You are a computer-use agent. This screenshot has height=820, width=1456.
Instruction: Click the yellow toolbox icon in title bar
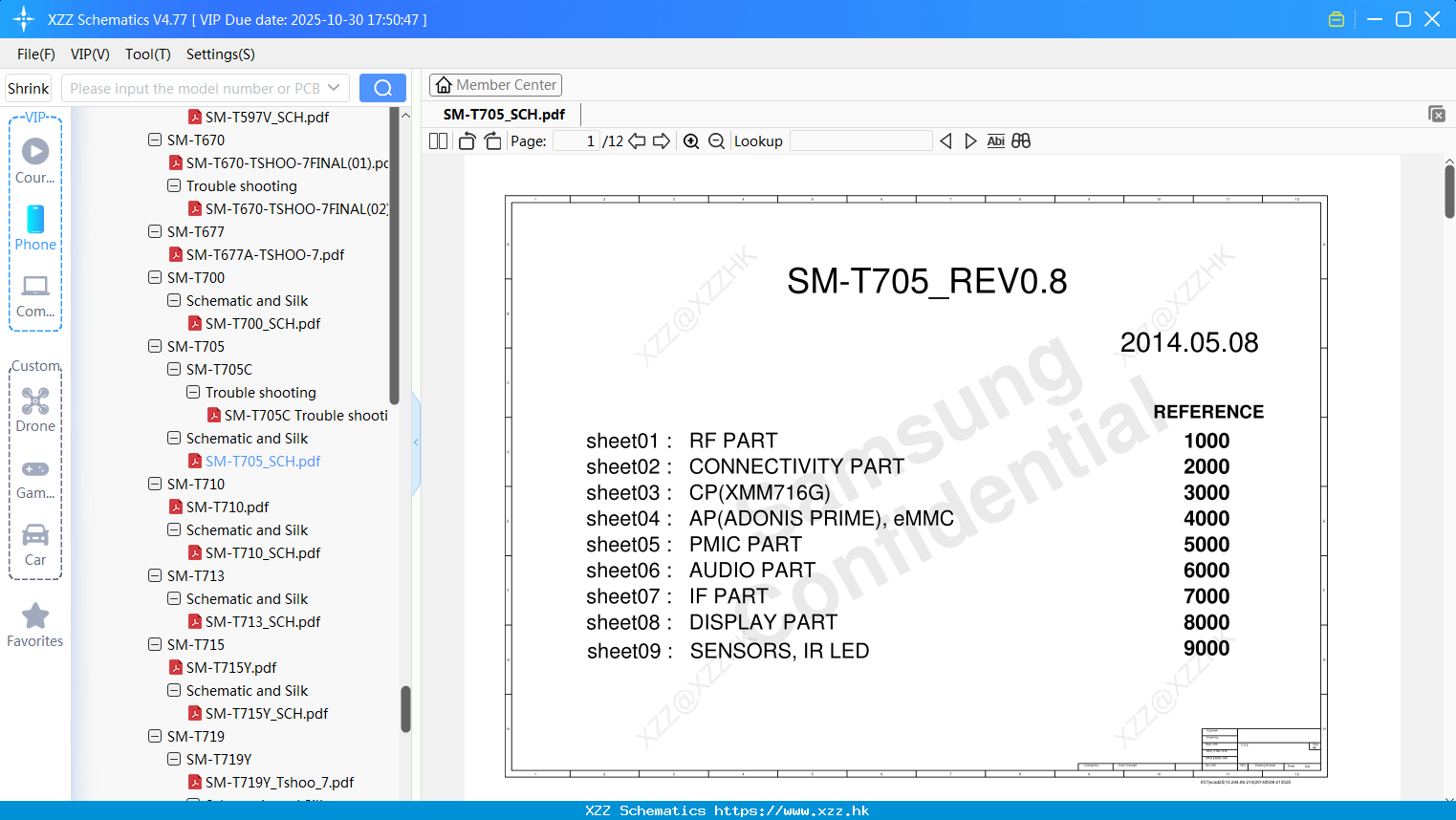(1336, 19)
